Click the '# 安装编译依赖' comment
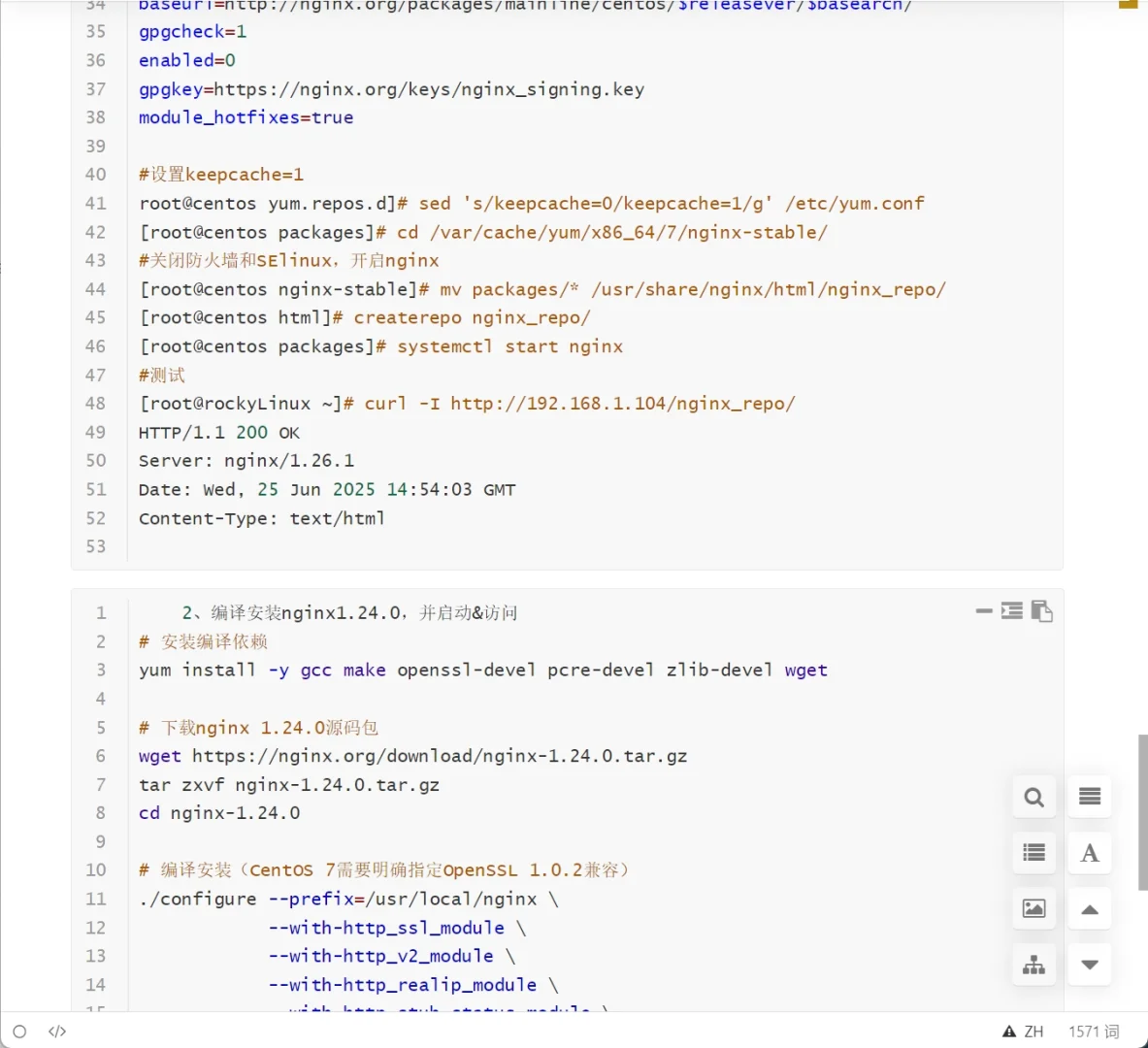 203,641
